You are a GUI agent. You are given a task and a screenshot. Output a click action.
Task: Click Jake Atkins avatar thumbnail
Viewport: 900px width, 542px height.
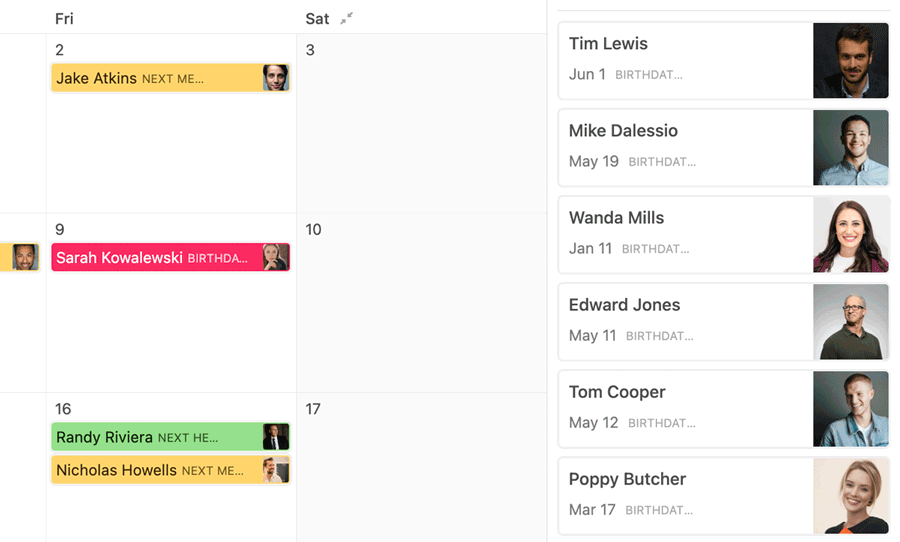pyautogui.click(x=276, y=78)
